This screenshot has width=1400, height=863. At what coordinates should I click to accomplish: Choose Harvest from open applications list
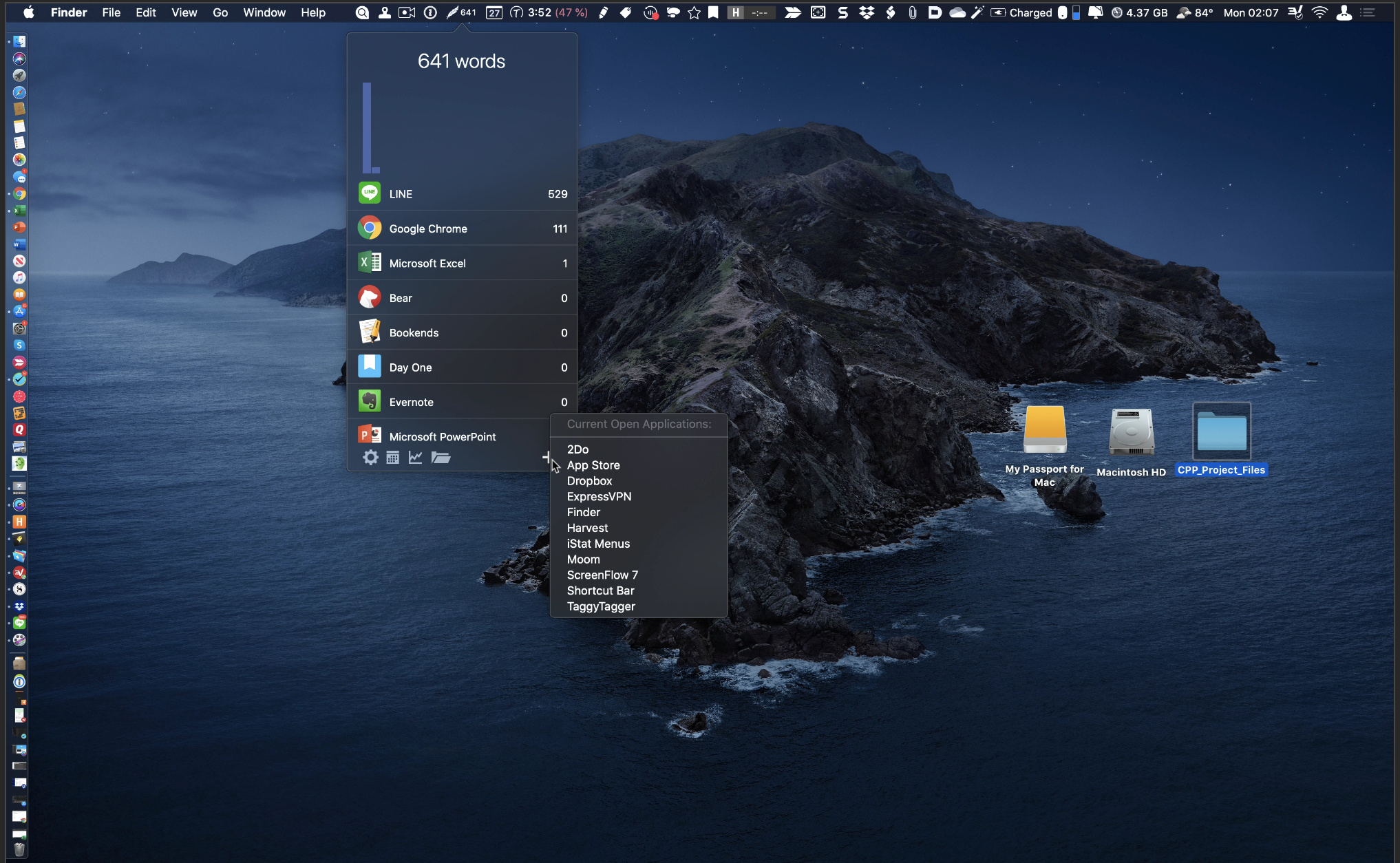pyautogui.click(x=639, y=528)
